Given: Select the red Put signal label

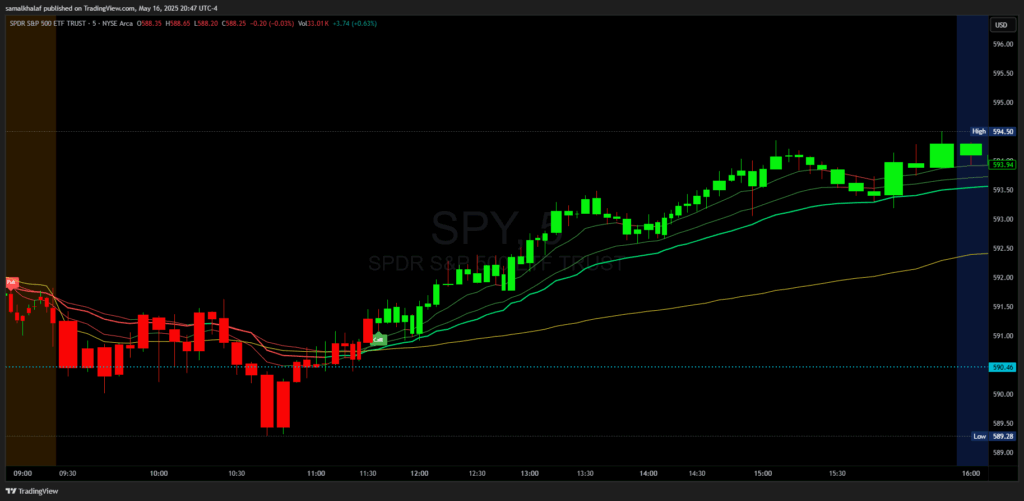Looking at the screenshot, I should (12, 282).
